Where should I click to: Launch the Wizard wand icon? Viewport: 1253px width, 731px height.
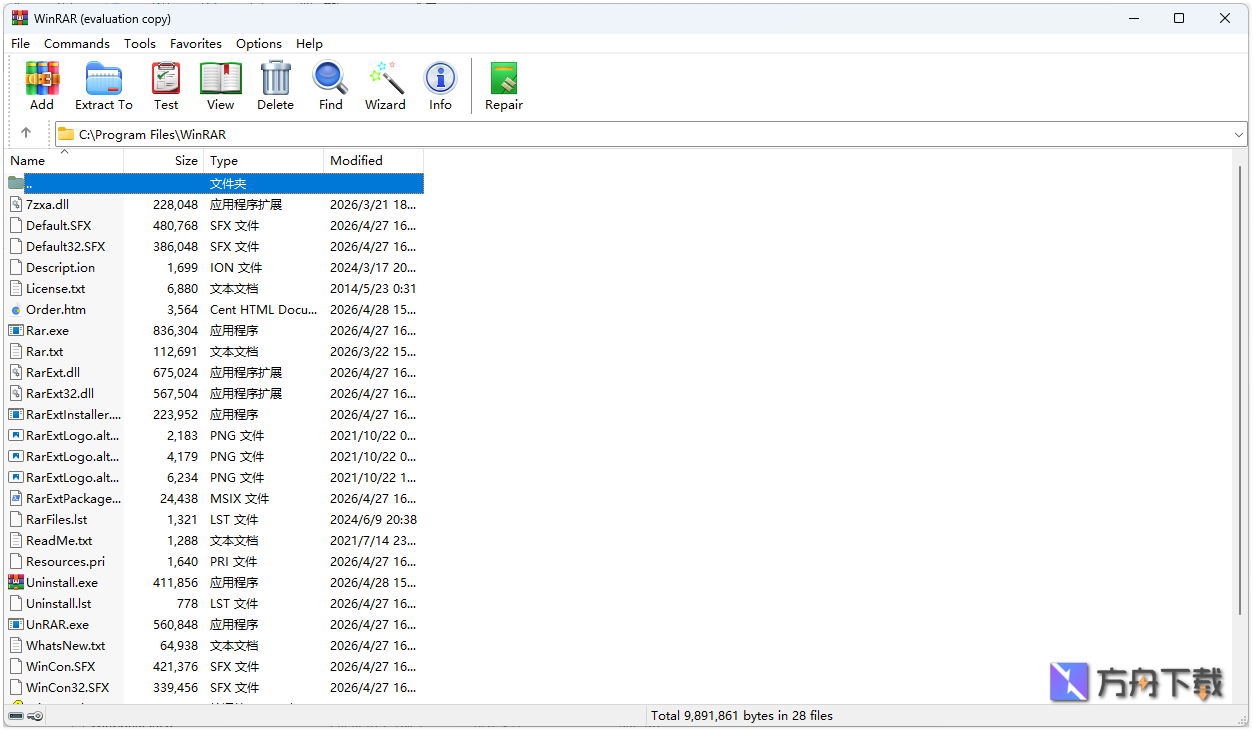(385, 78)
